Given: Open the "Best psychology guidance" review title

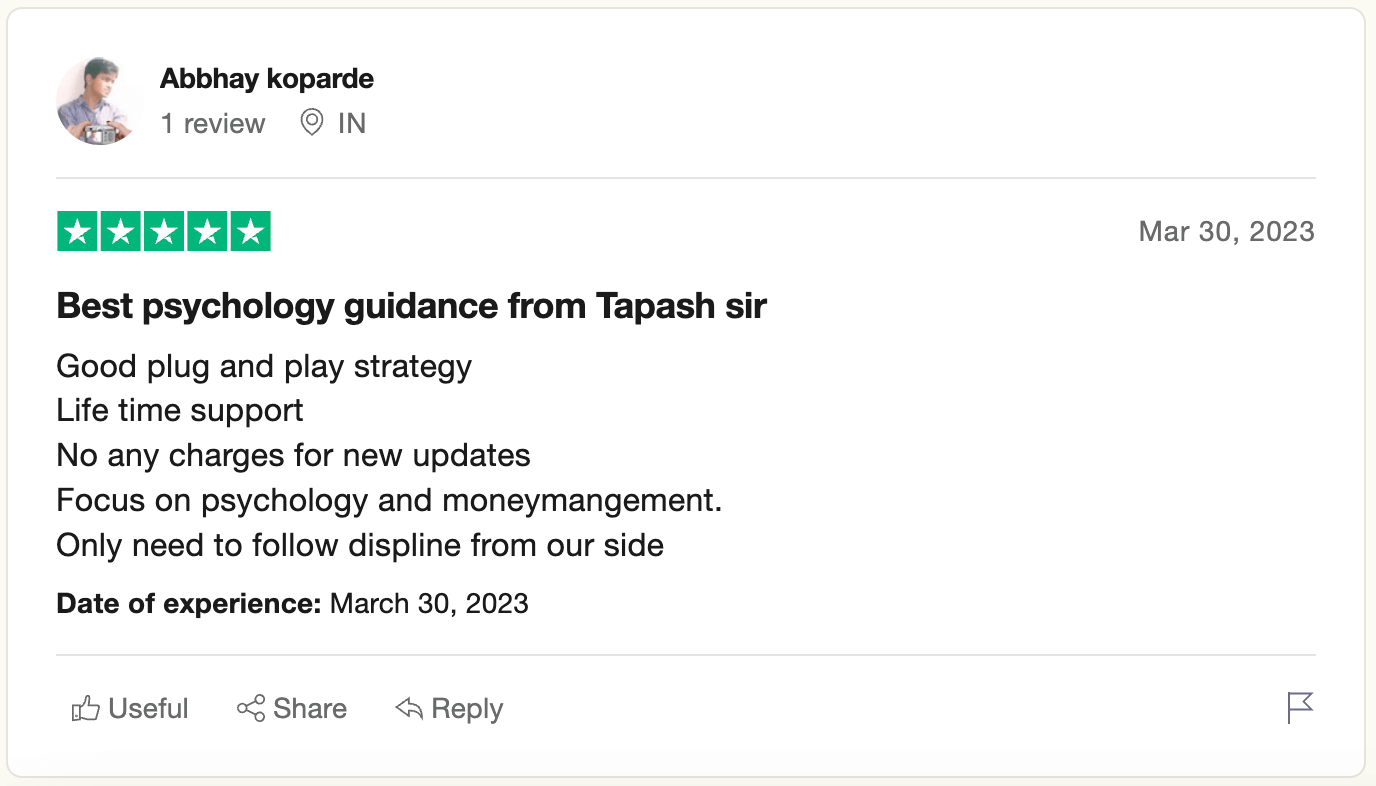Looking at the screenshot, I should tap(411, 306).
